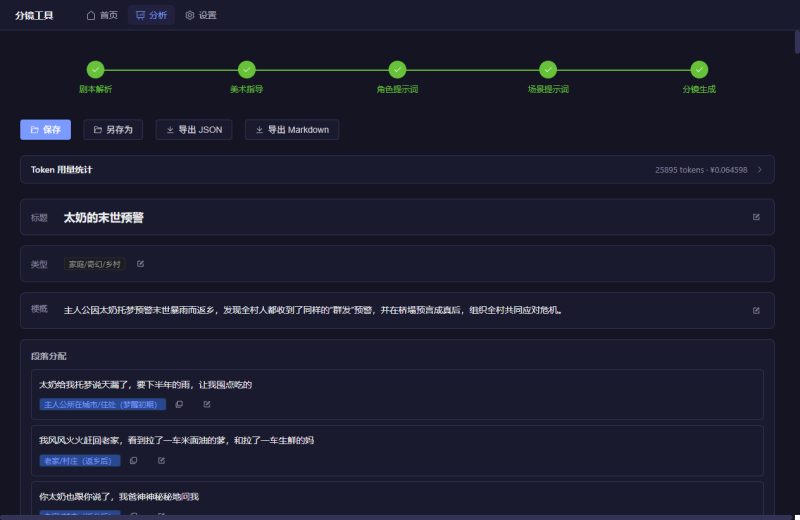Viewport: 800px width, 520px height.
Task: Select the 分析 analysis tab
Action: (151, 15)
